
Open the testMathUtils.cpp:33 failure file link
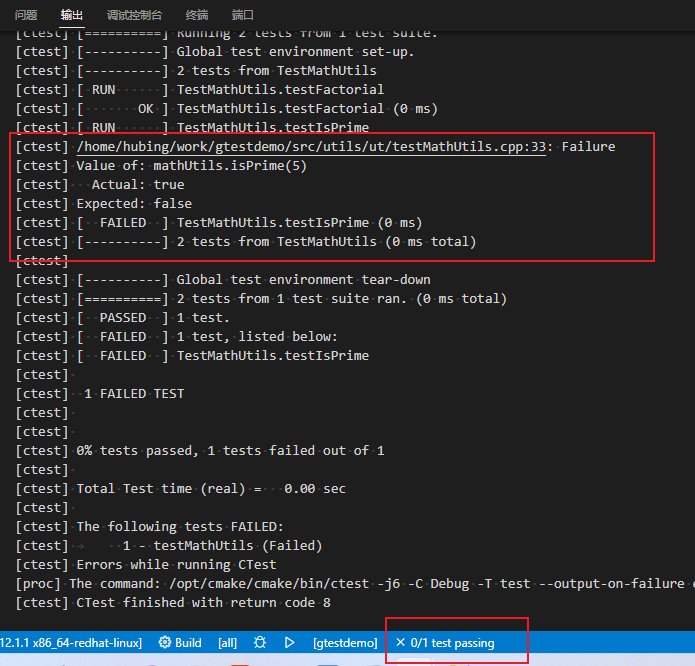(311, 147)
